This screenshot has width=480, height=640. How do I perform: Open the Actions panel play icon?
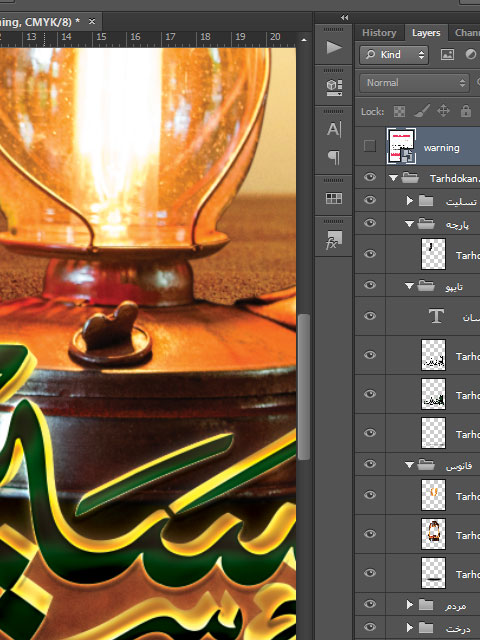(x=334, y=48)
